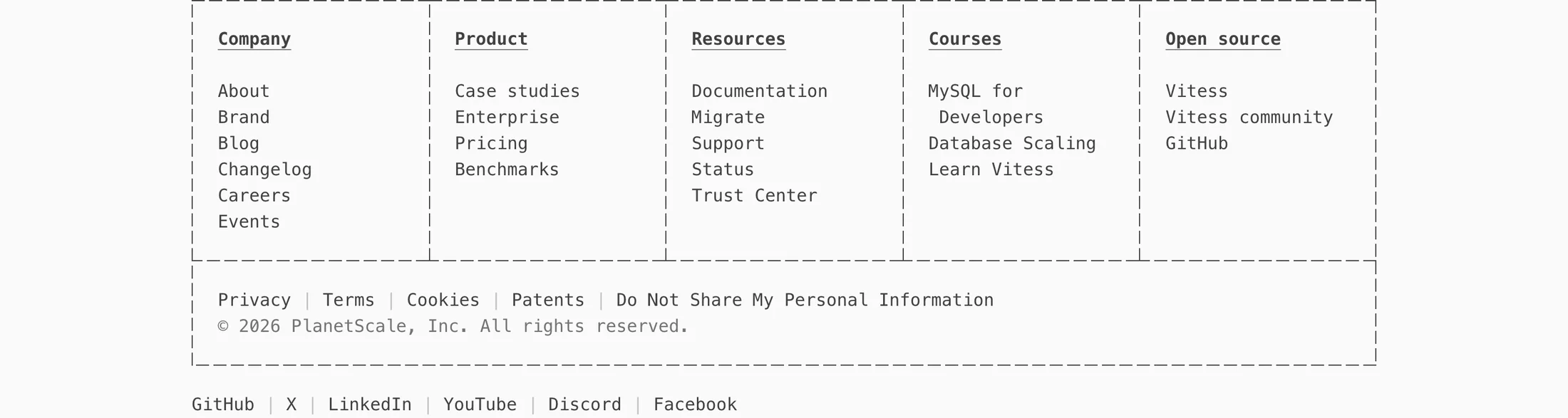Click Do Not Share My Personal Information
This screenshot has width=1568, height=418.
[805, 301]
